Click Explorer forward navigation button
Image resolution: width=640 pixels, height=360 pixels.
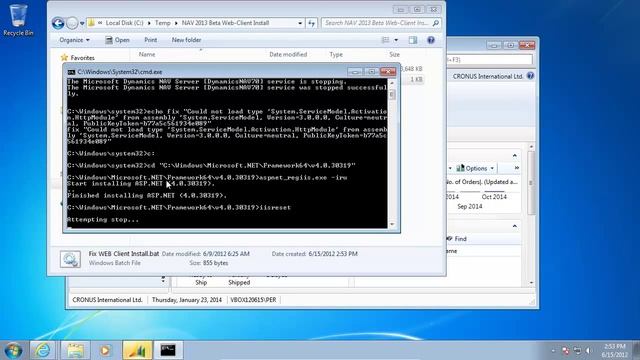(x=72, y=23)
